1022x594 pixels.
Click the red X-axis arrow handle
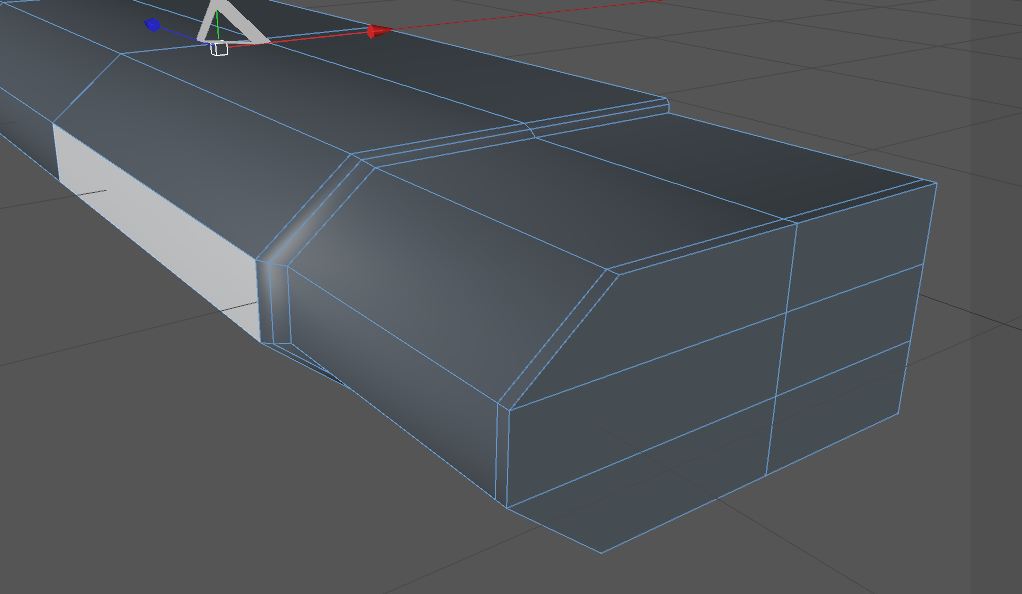point(379,31)
